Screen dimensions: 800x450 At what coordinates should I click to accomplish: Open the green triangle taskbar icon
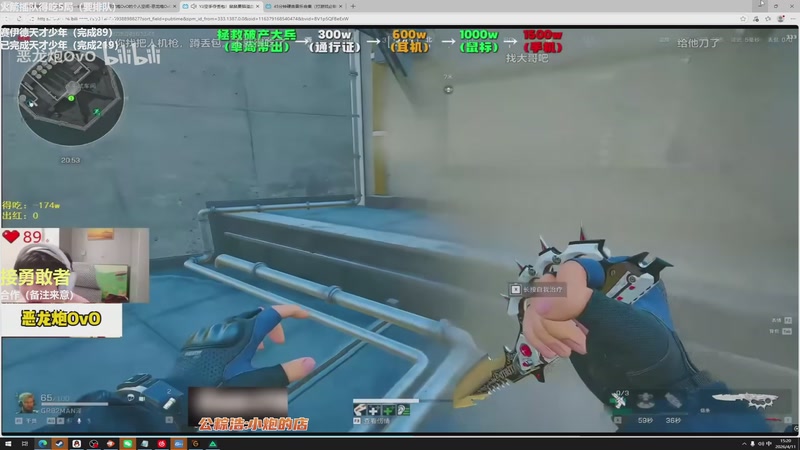click(213, 444)
